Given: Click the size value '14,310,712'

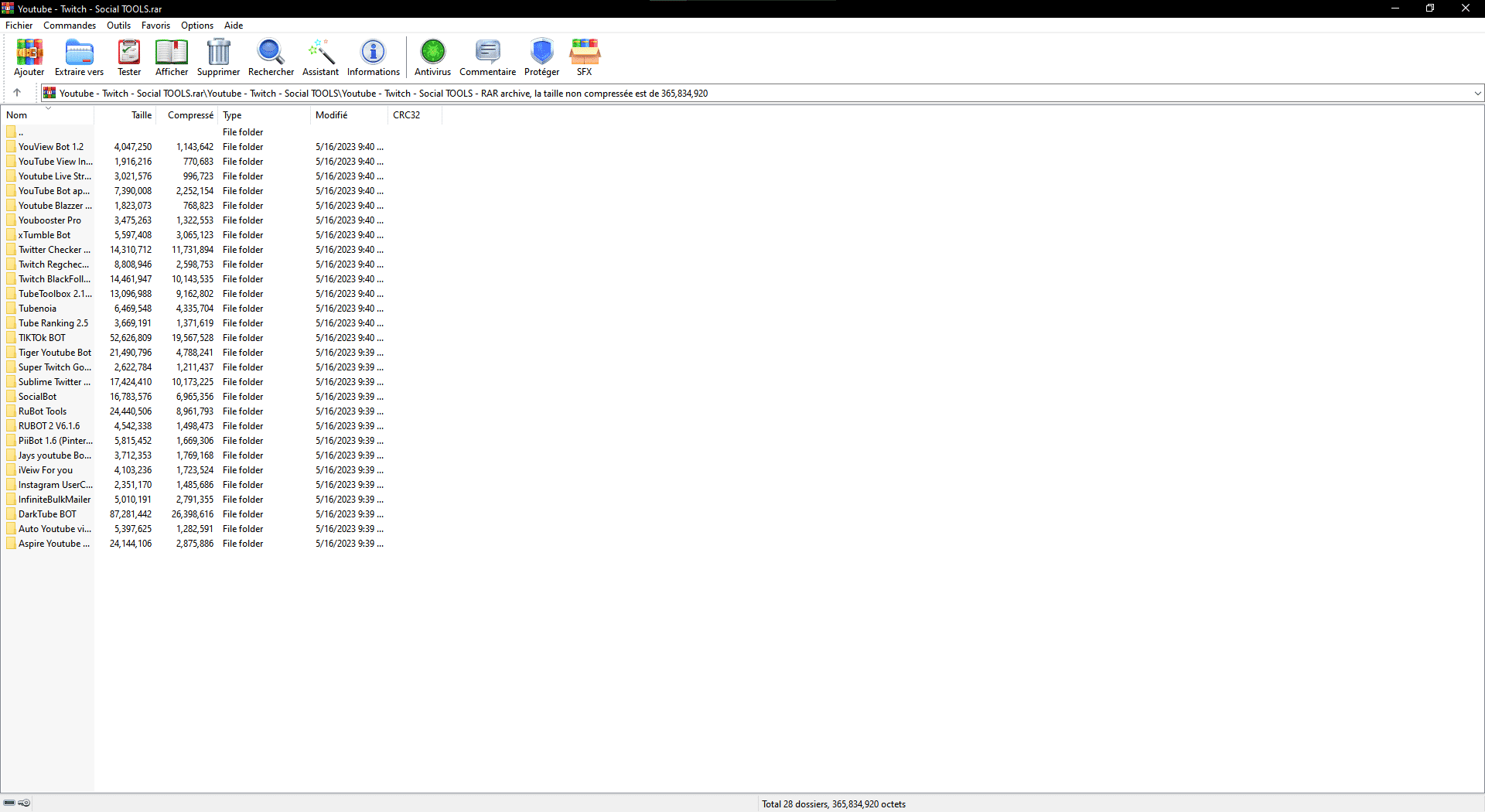Looking at the screenshot, I should [x=131, y=250].
